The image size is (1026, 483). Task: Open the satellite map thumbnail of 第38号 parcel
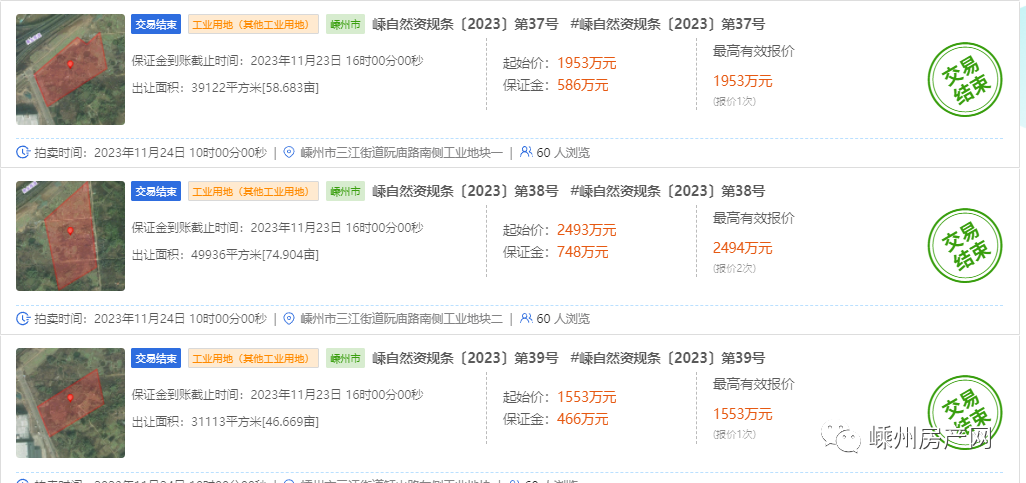pos(70,236)
